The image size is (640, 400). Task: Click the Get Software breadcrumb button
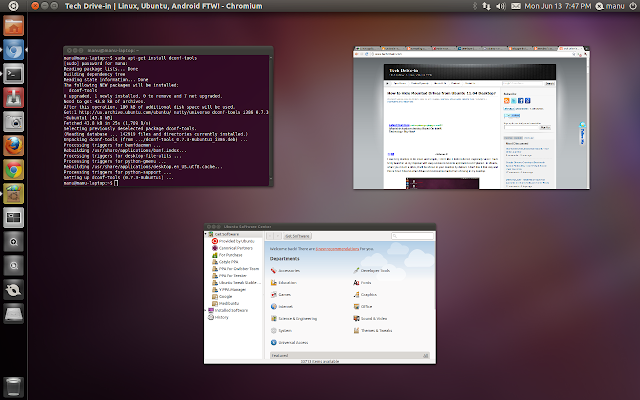point(298,236)
